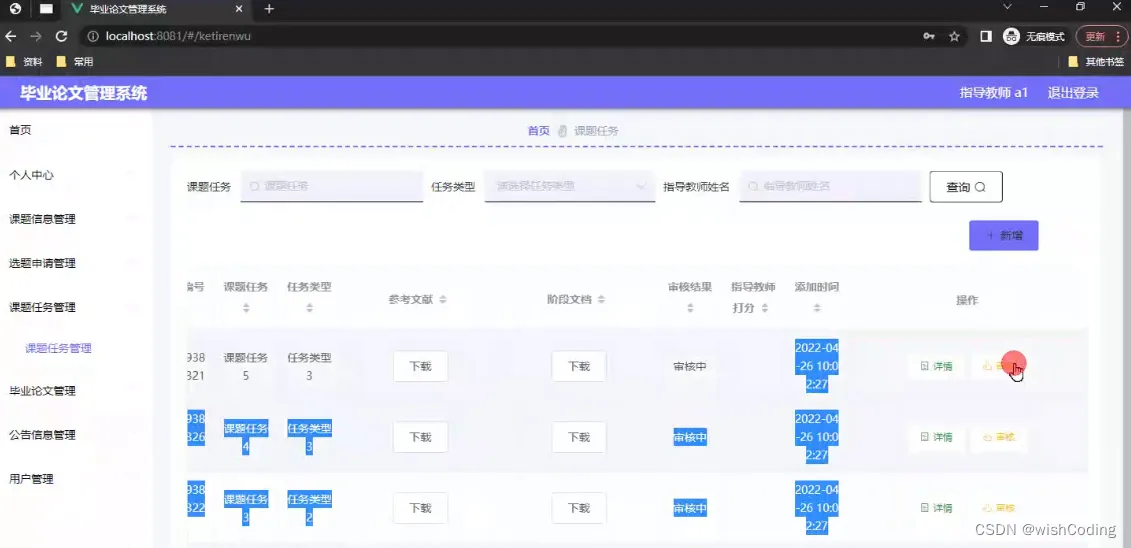
Task: Open the tab search chevron in title bar
Action: coord(1008,6)
